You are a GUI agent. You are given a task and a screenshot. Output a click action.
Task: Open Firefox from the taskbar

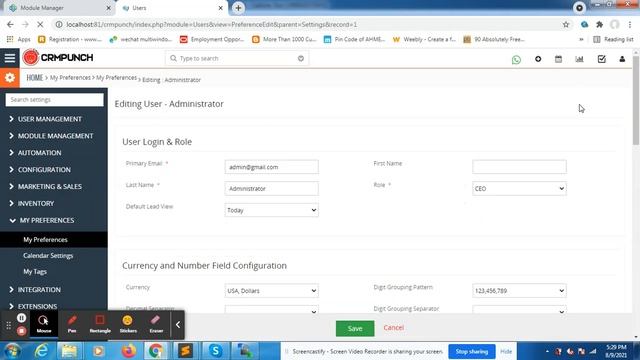(129, 351)
